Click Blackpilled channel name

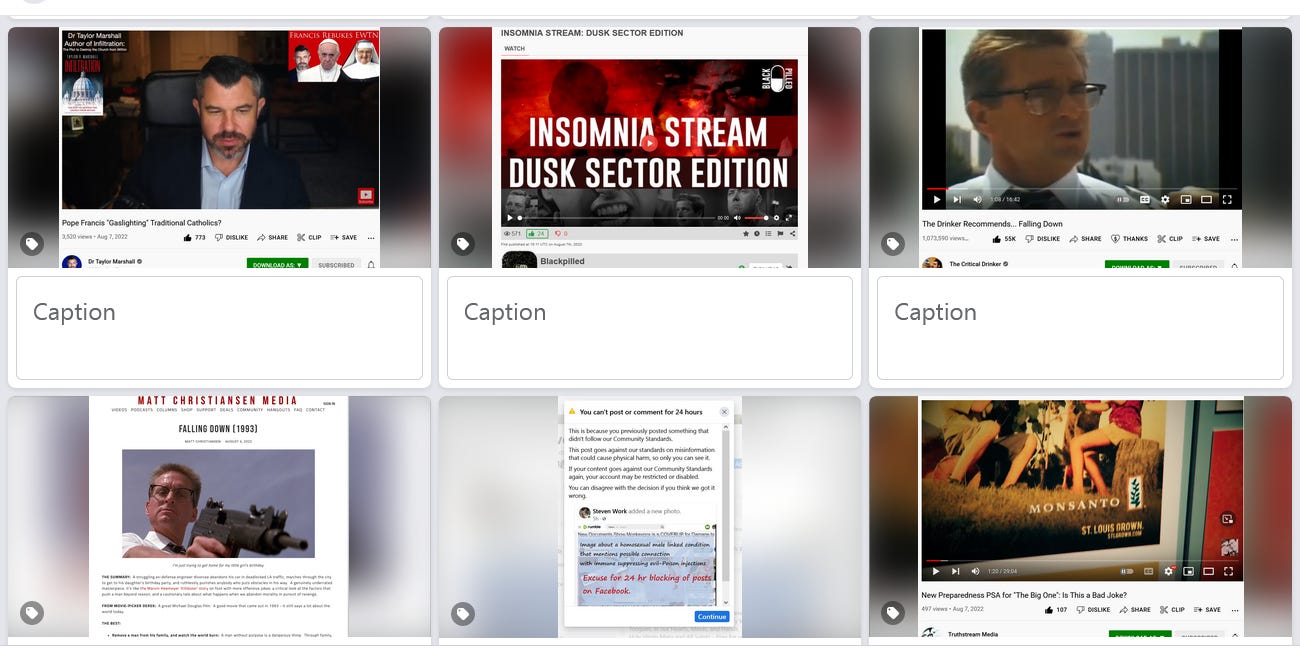562,261
